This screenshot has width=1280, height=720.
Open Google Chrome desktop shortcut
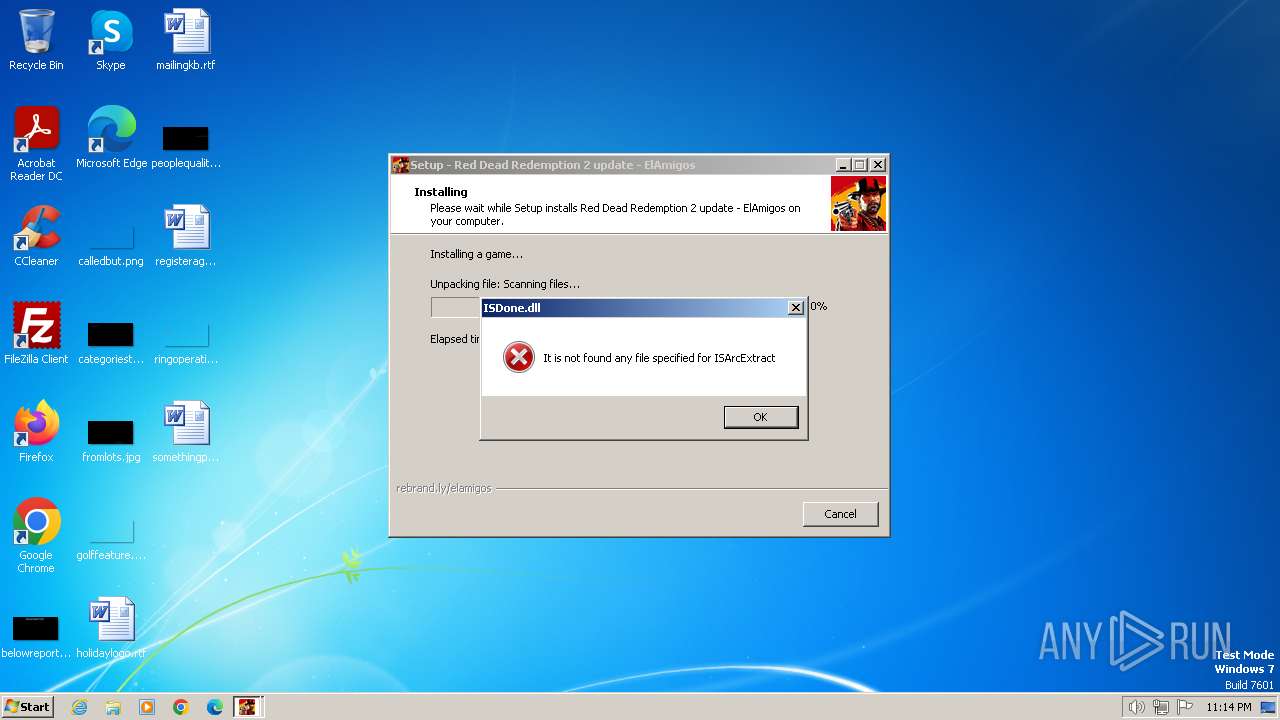pyautogui.click(x=36, y=536)
